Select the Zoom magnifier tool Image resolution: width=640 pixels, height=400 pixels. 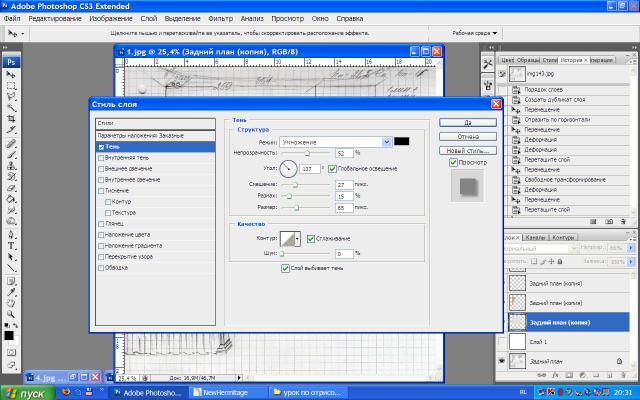11,313
